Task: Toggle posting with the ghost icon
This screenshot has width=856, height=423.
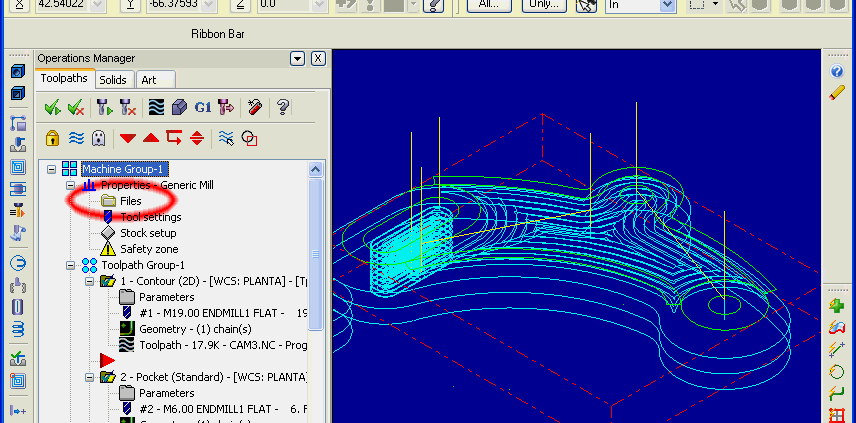Action: point(98,138)
